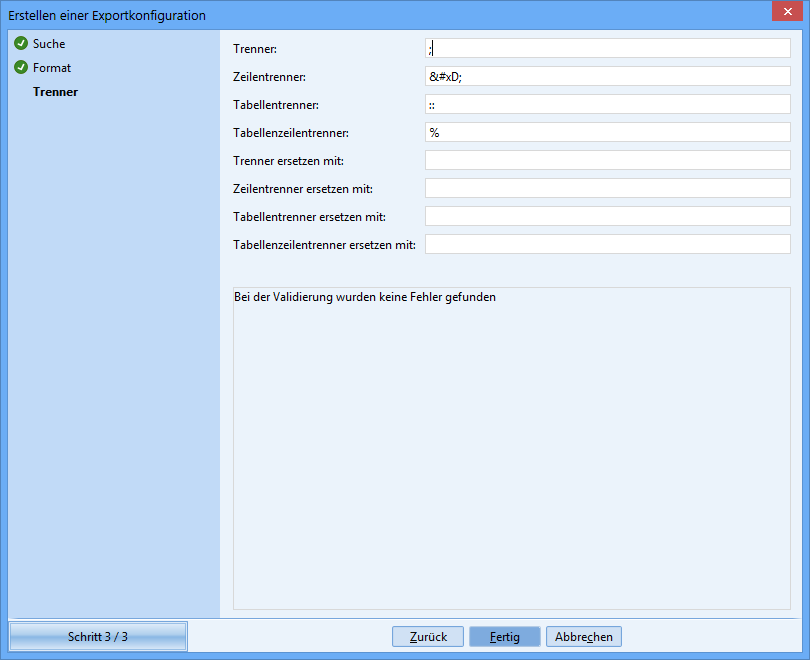
Task: Click into the Zeilentrenner text field
Action: coord(607,76)
